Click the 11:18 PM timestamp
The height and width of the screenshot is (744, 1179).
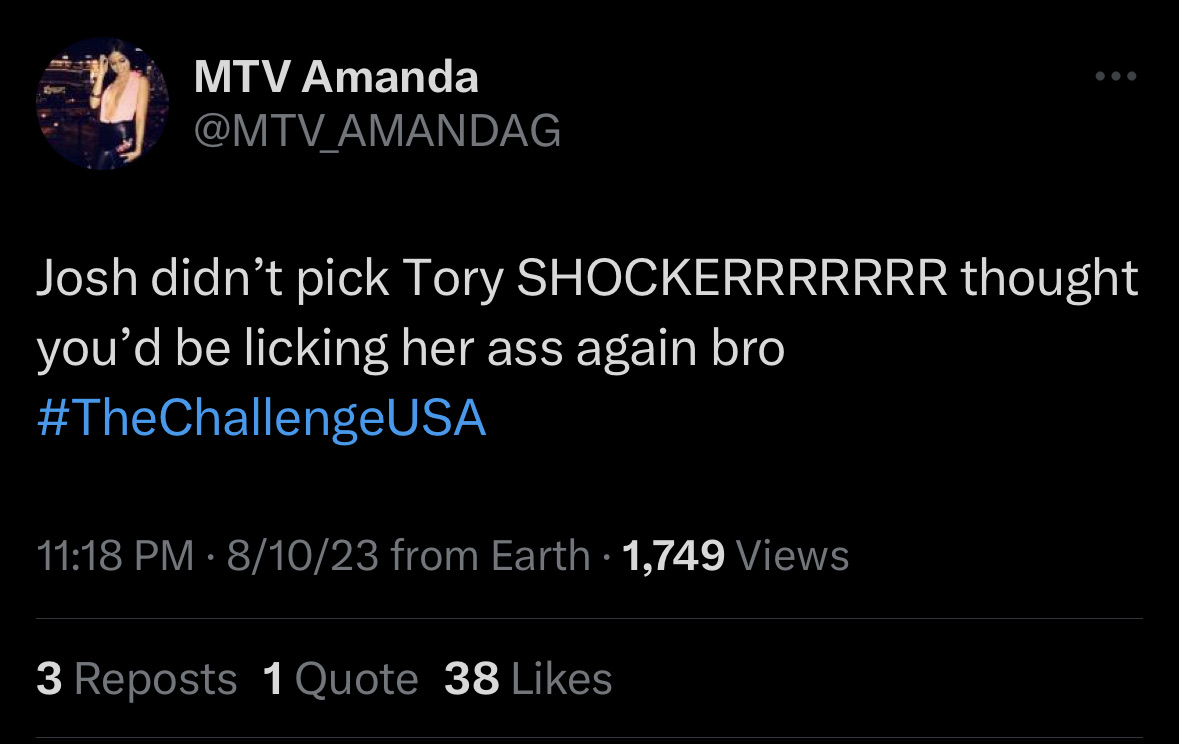pos(116,555)
